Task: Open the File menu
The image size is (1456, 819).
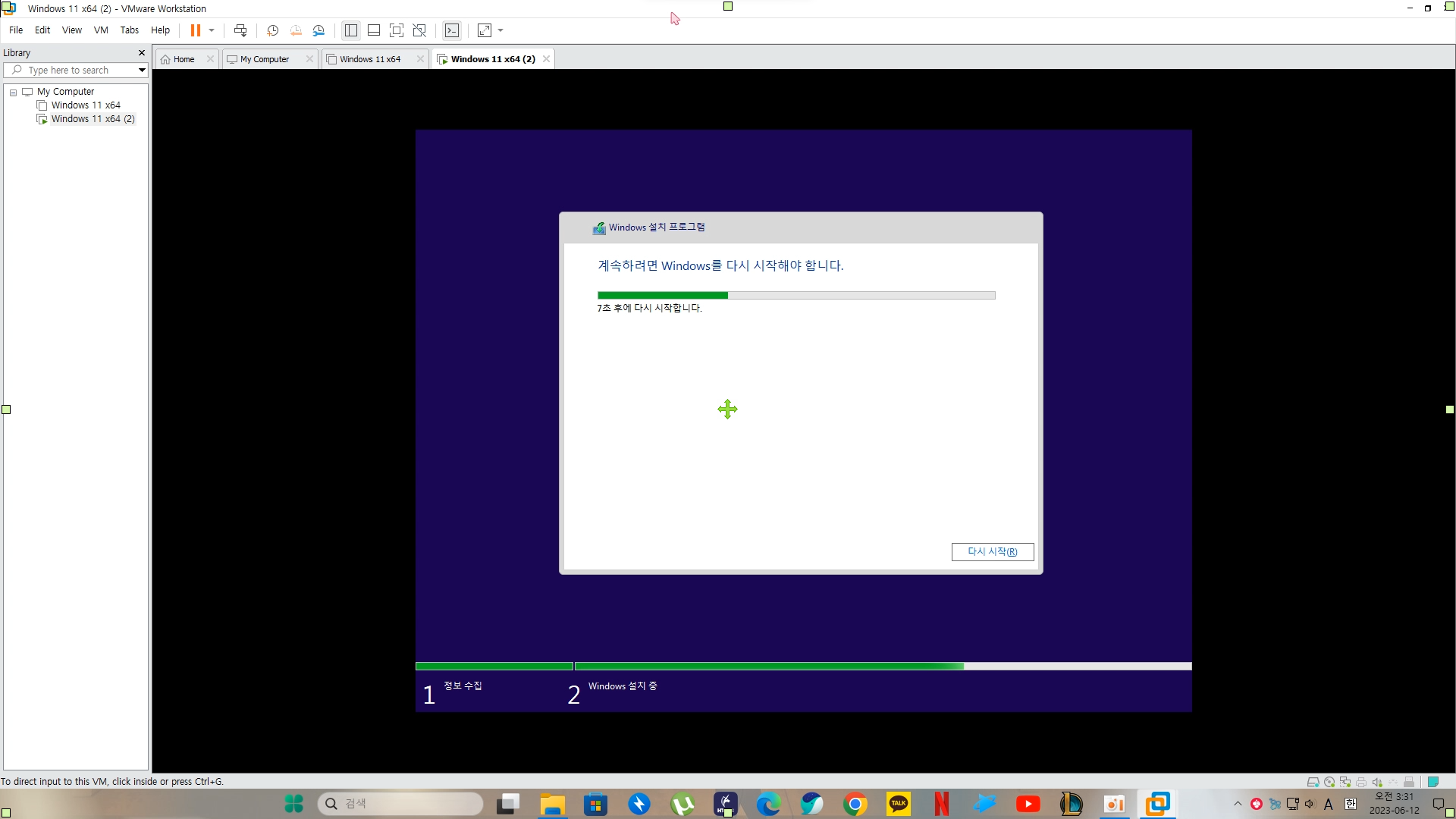Action: click(16, 30)
